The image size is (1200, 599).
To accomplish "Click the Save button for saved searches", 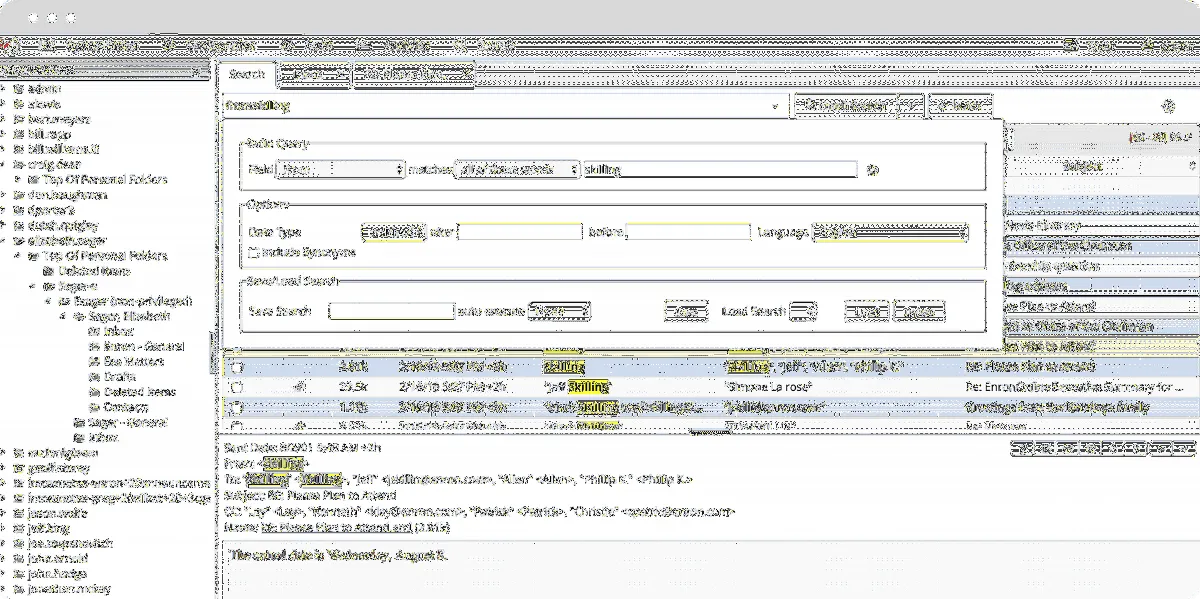I will pos(686,312).
